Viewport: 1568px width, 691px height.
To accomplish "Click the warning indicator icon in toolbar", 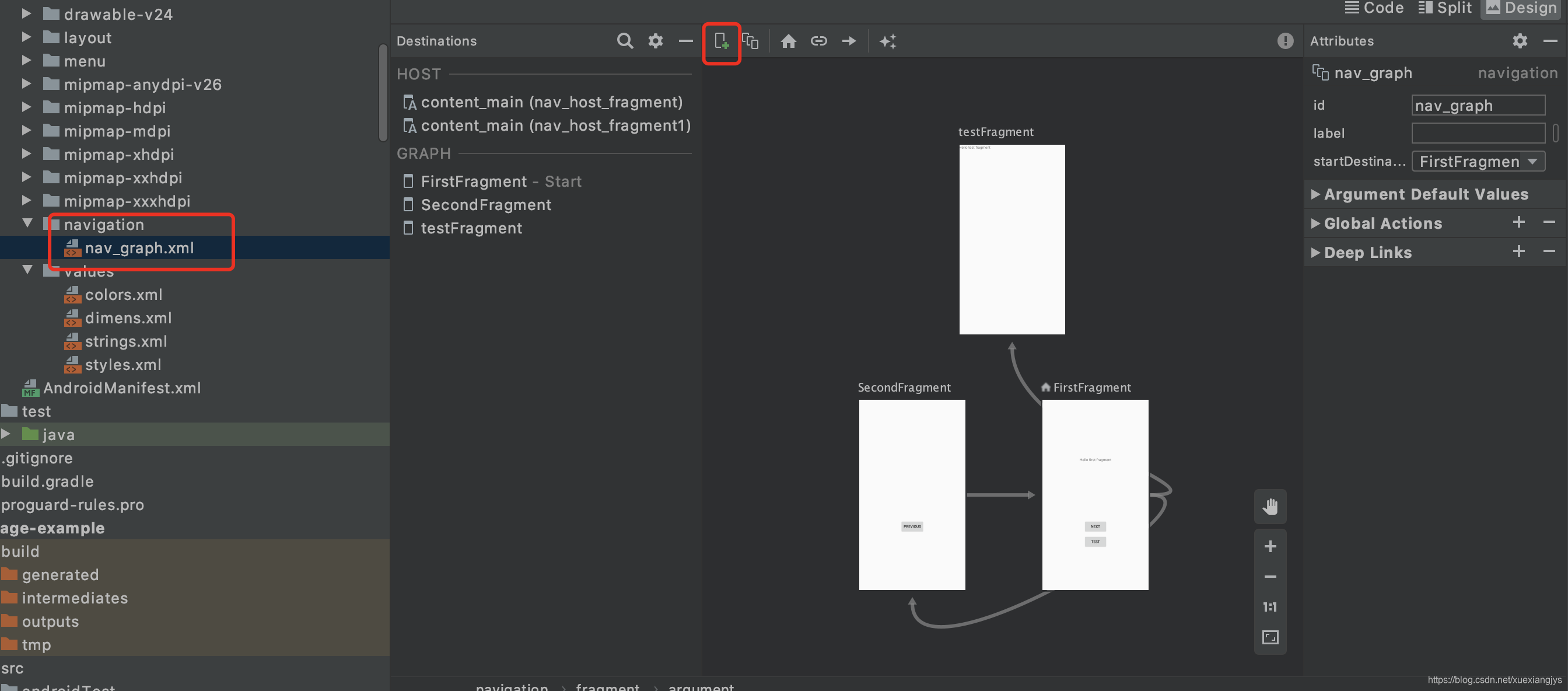I will point(1285,41).
